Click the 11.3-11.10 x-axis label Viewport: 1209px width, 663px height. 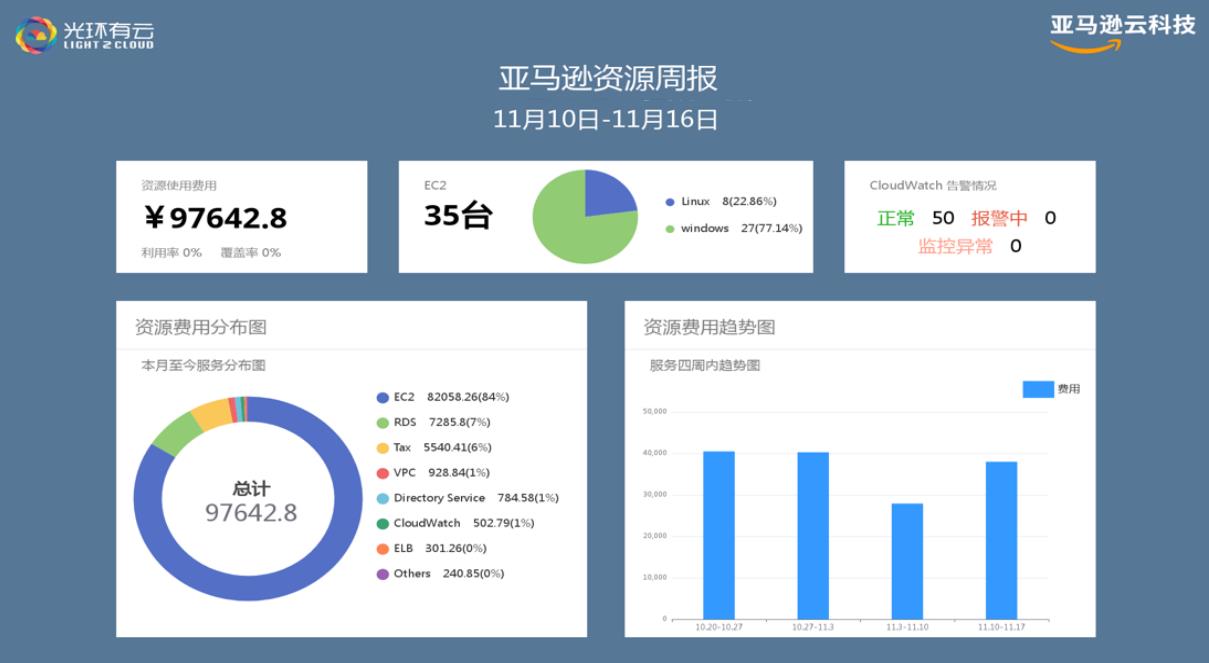click(907, 628)
